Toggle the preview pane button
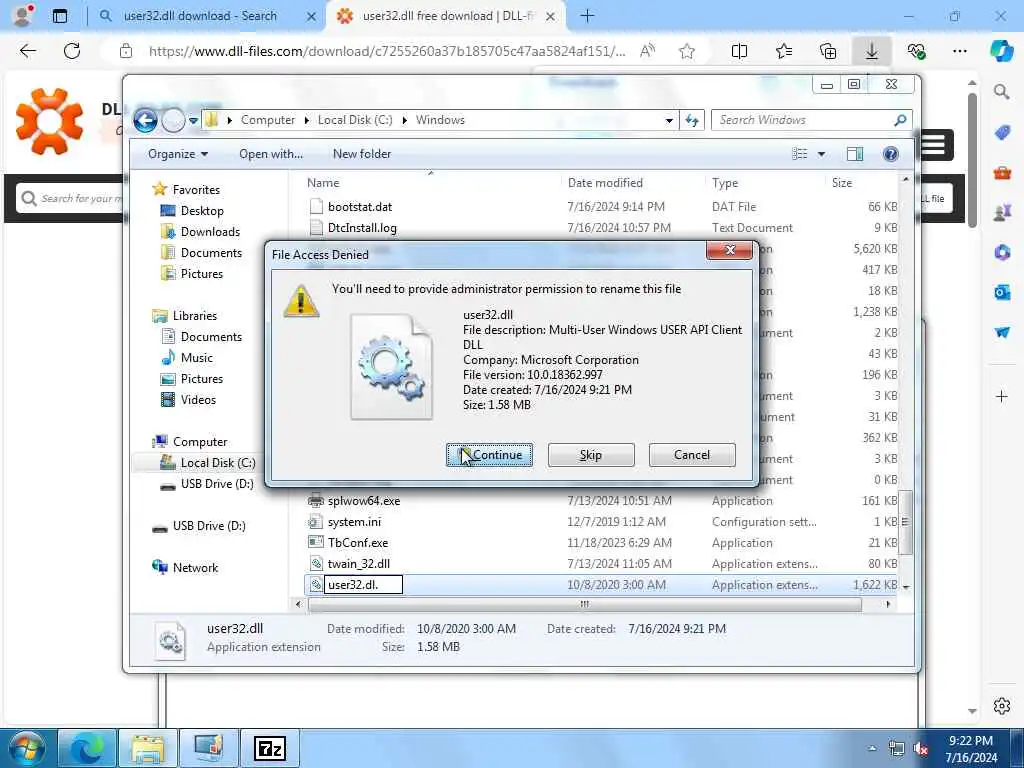The image size is (1024, 768). (854, 154)
